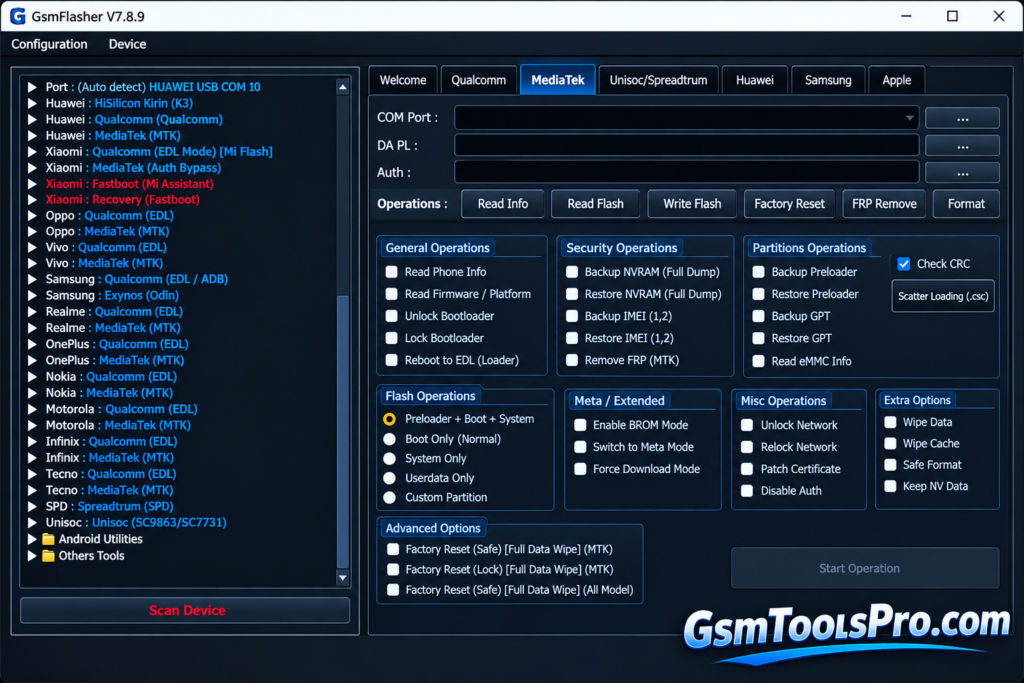Check Factory Reset (Lock) [Full Data Wipe] (MTK)

(x=393, y=569)
